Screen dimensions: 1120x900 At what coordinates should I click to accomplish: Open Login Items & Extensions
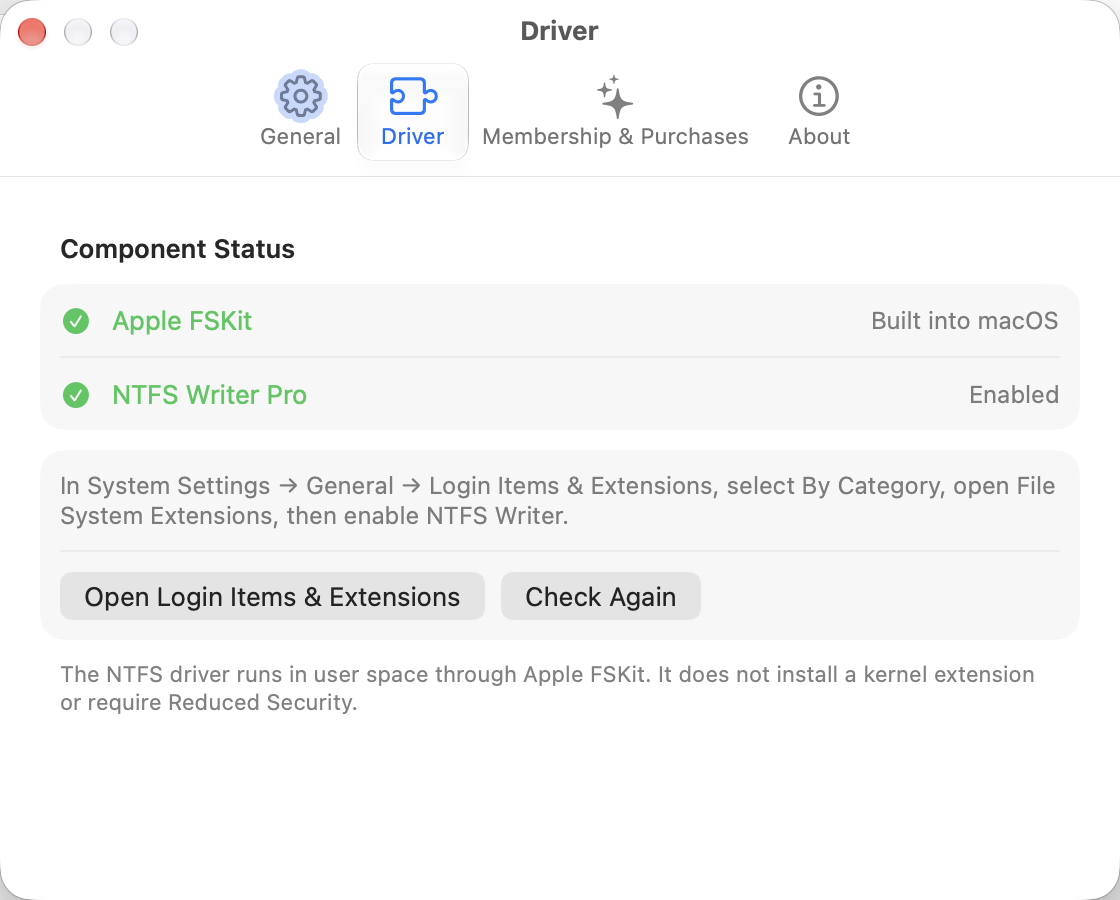pos(272,596)
